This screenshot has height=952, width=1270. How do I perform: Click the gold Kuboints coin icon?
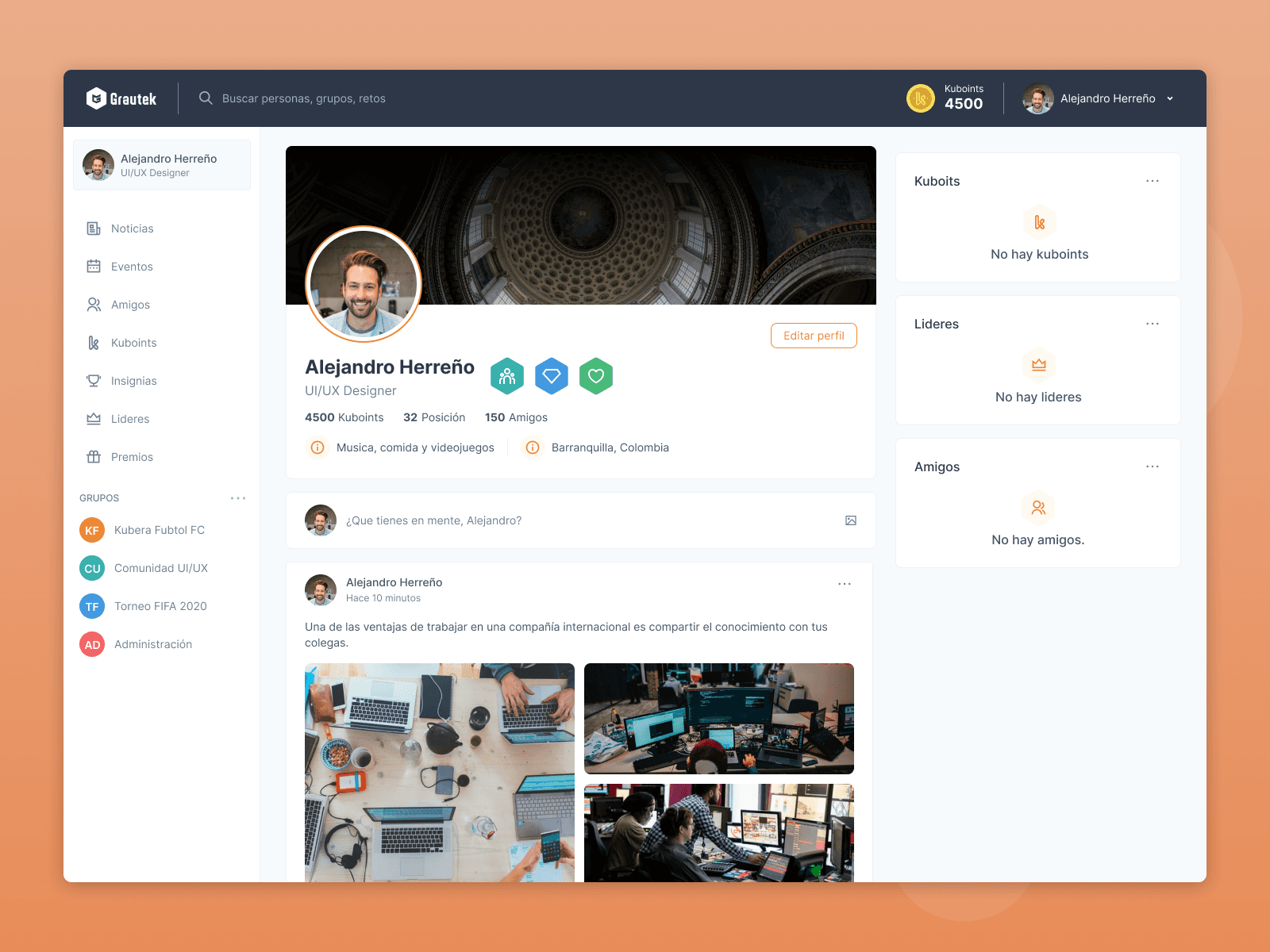tap(921, 98)
